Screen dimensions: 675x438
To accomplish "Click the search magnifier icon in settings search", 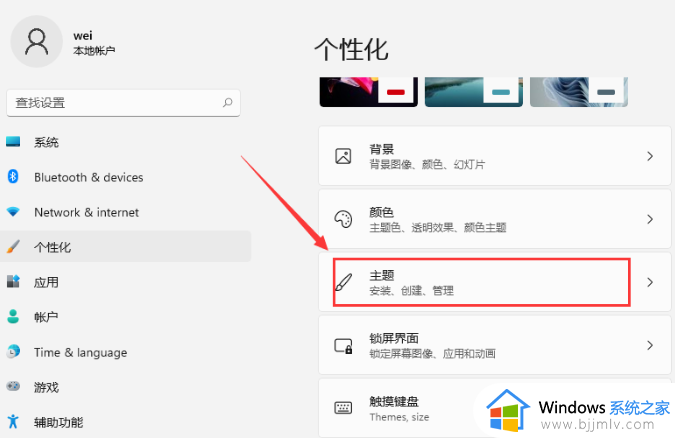I will coord(227,103).
